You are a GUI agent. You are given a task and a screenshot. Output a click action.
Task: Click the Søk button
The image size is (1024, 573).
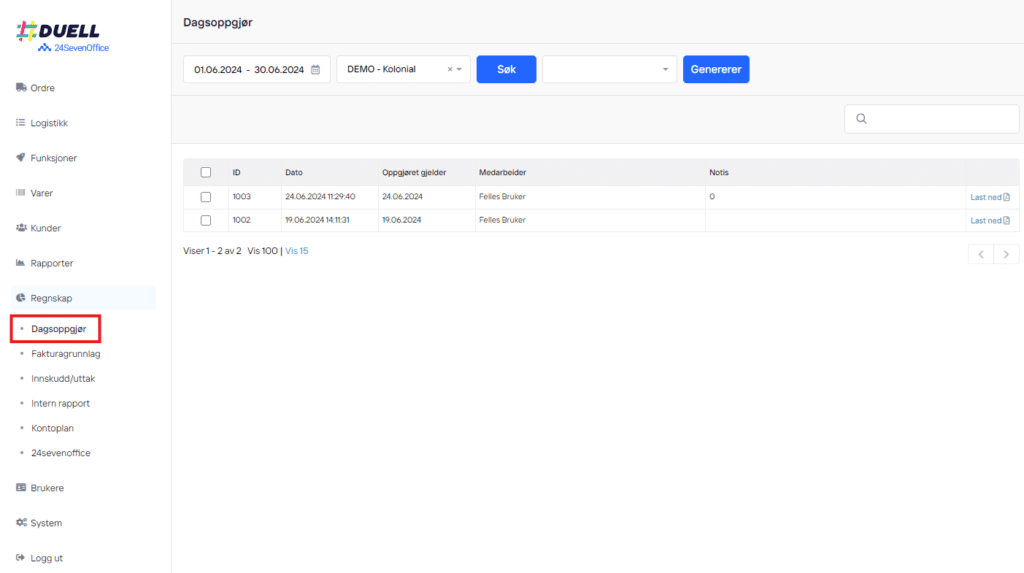click(506, 69)
